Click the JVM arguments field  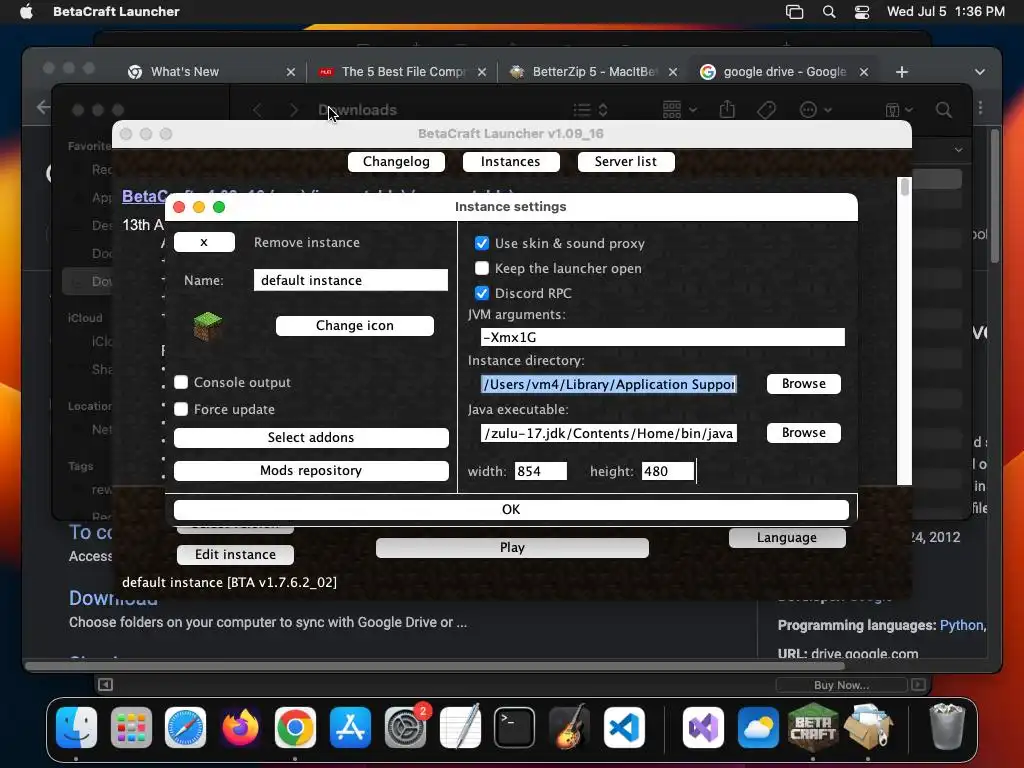[x=662, y=337]
